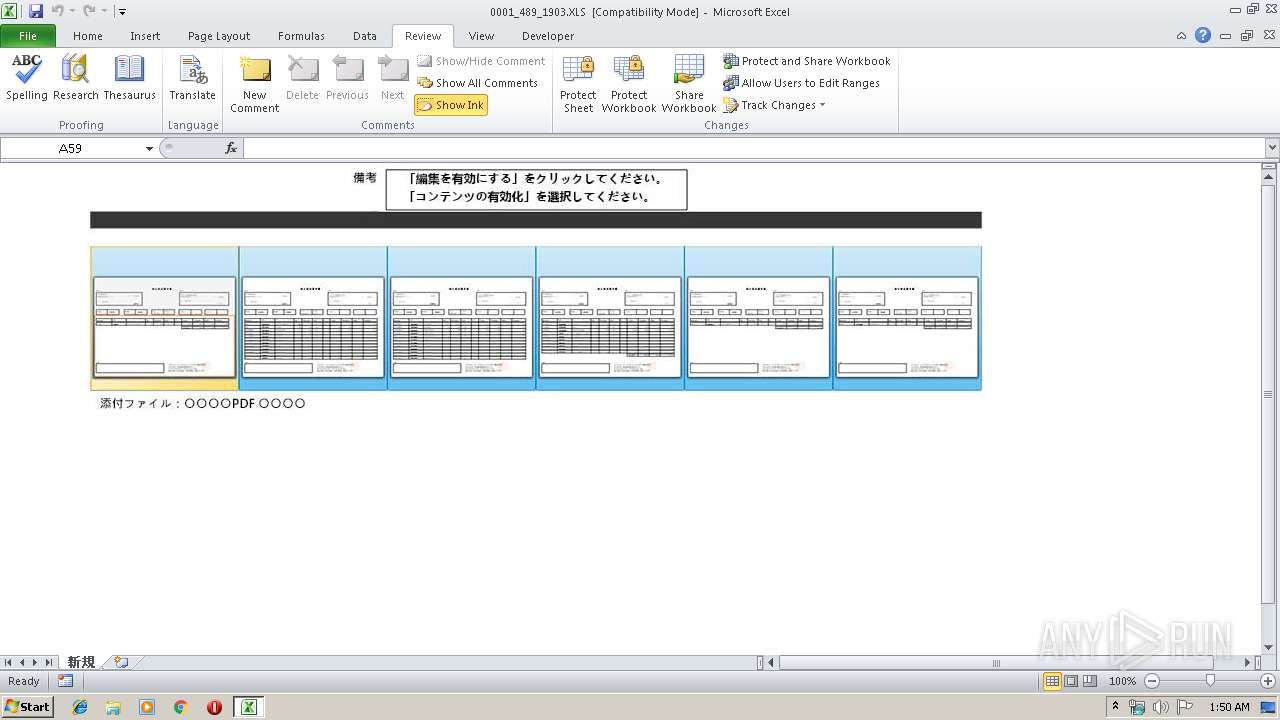Screen dimensions: 1280x720
Task: Click the Name Box showing A59
Action: point(71,148)
